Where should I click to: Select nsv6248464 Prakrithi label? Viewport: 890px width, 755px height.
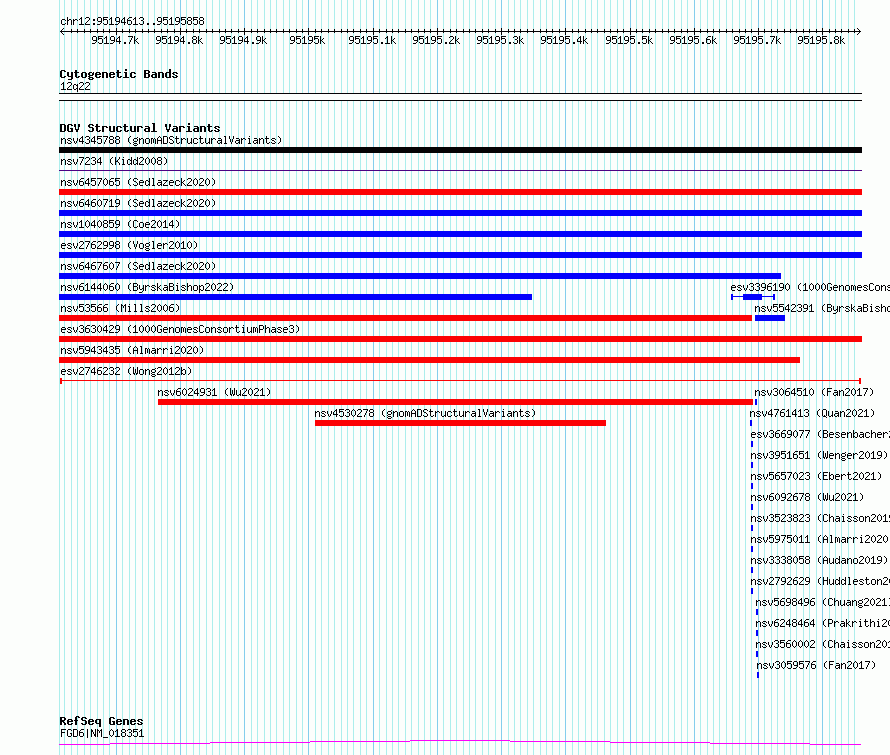pyautogui.click(x=822, y=623)
